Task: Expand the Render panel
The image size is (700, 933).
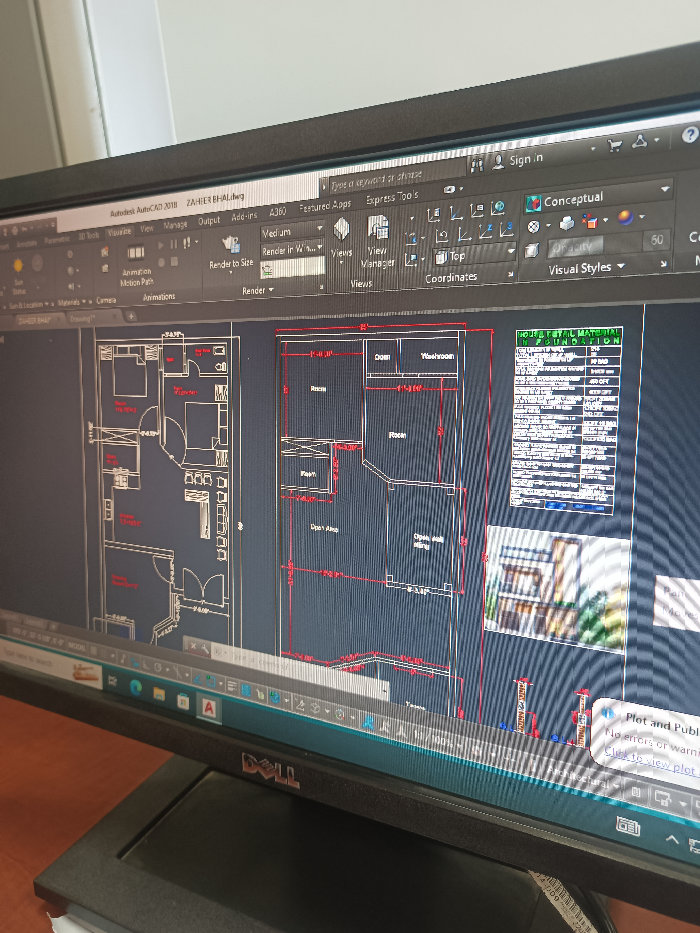Action: point(257,290)
